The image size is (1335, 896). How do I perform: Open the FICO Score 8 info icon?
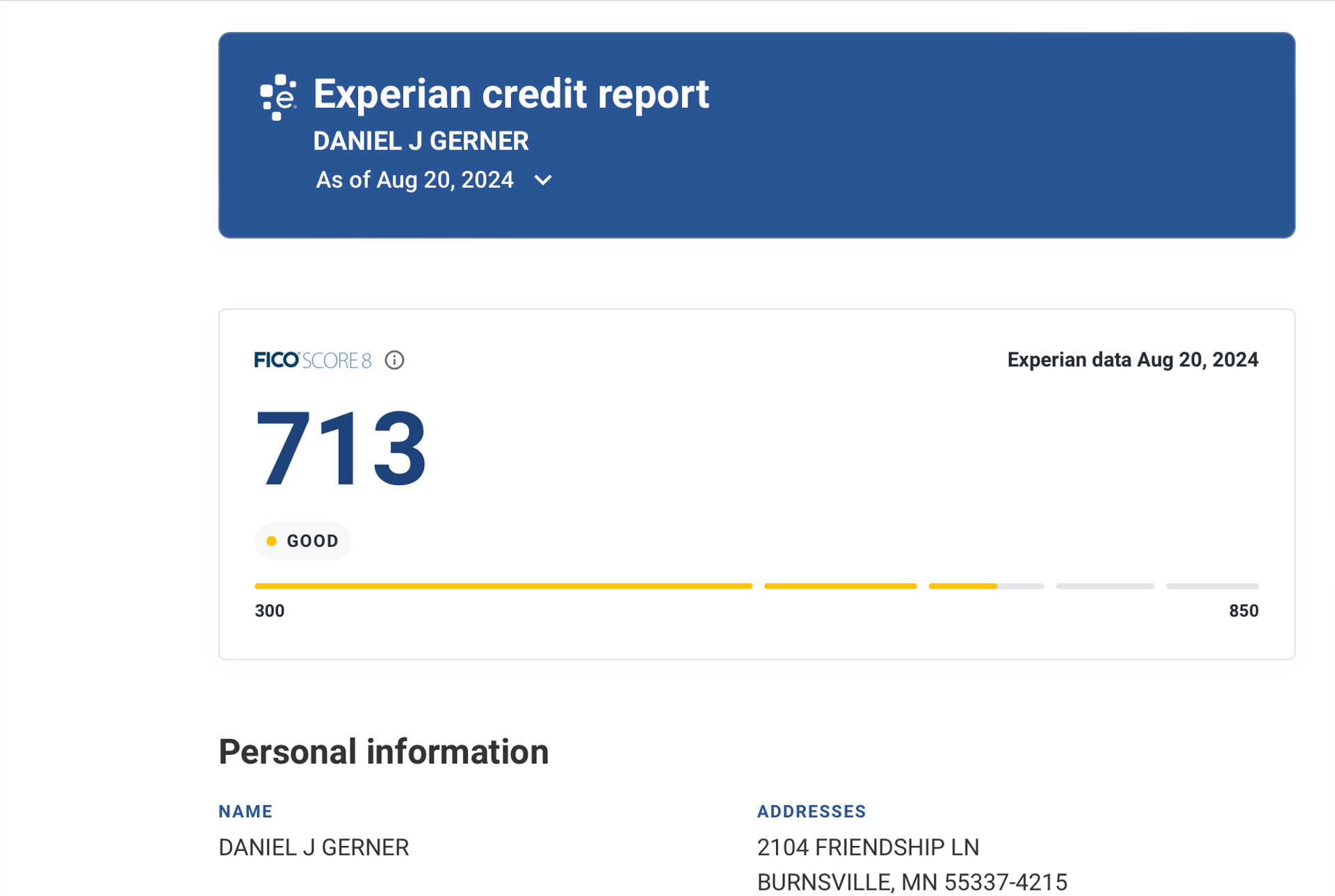tap(394, 360)
